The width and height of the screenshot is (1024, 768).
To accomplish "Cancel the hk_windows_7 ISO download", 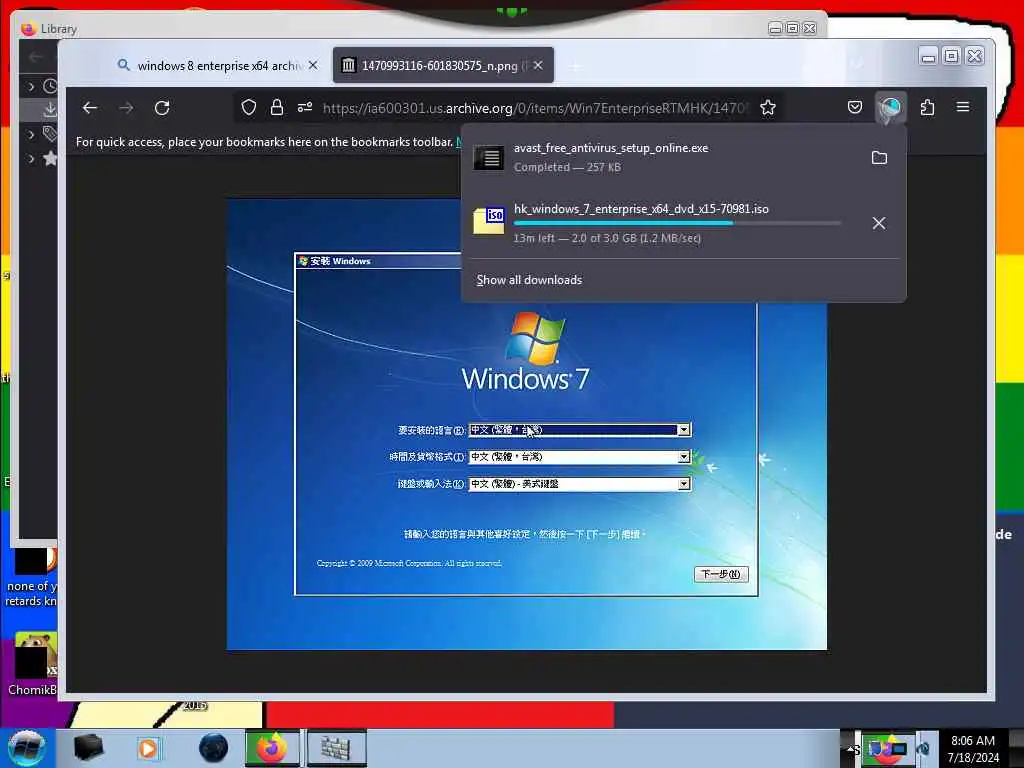I will click(x=879, y=223).
